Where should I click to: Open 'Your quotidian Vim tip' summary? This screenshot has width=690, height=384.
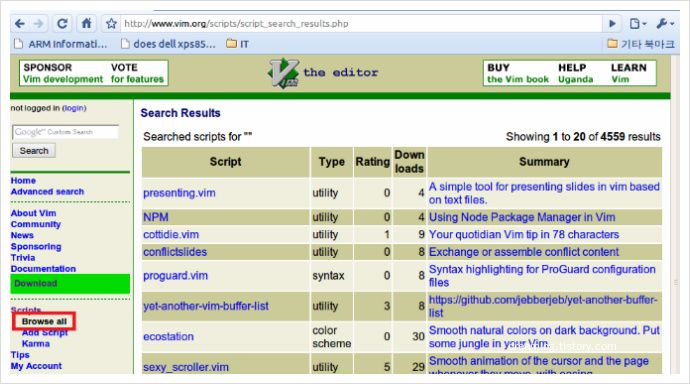coord(524,234)
